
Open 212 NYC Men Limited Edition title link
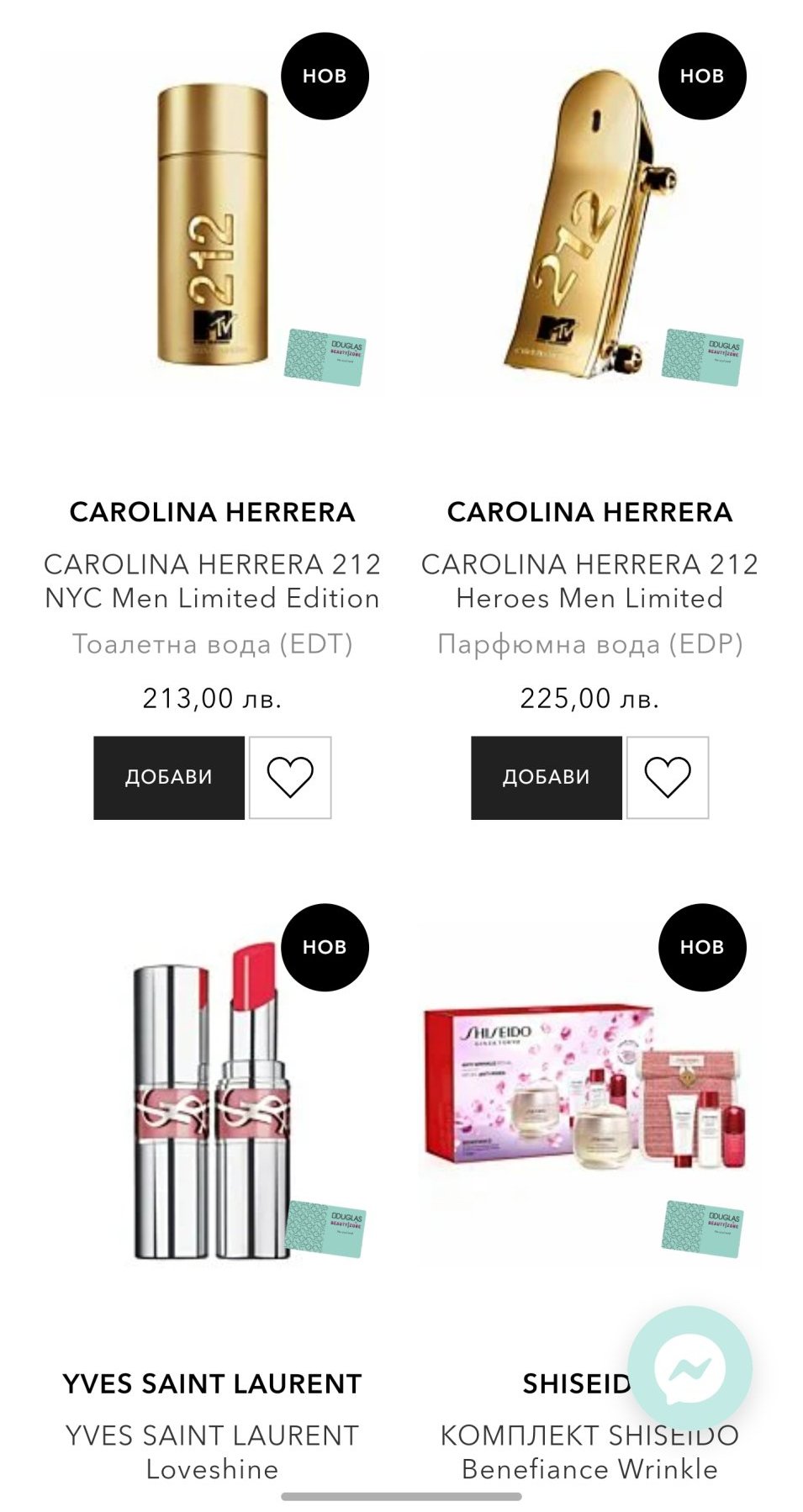point(212,580)
